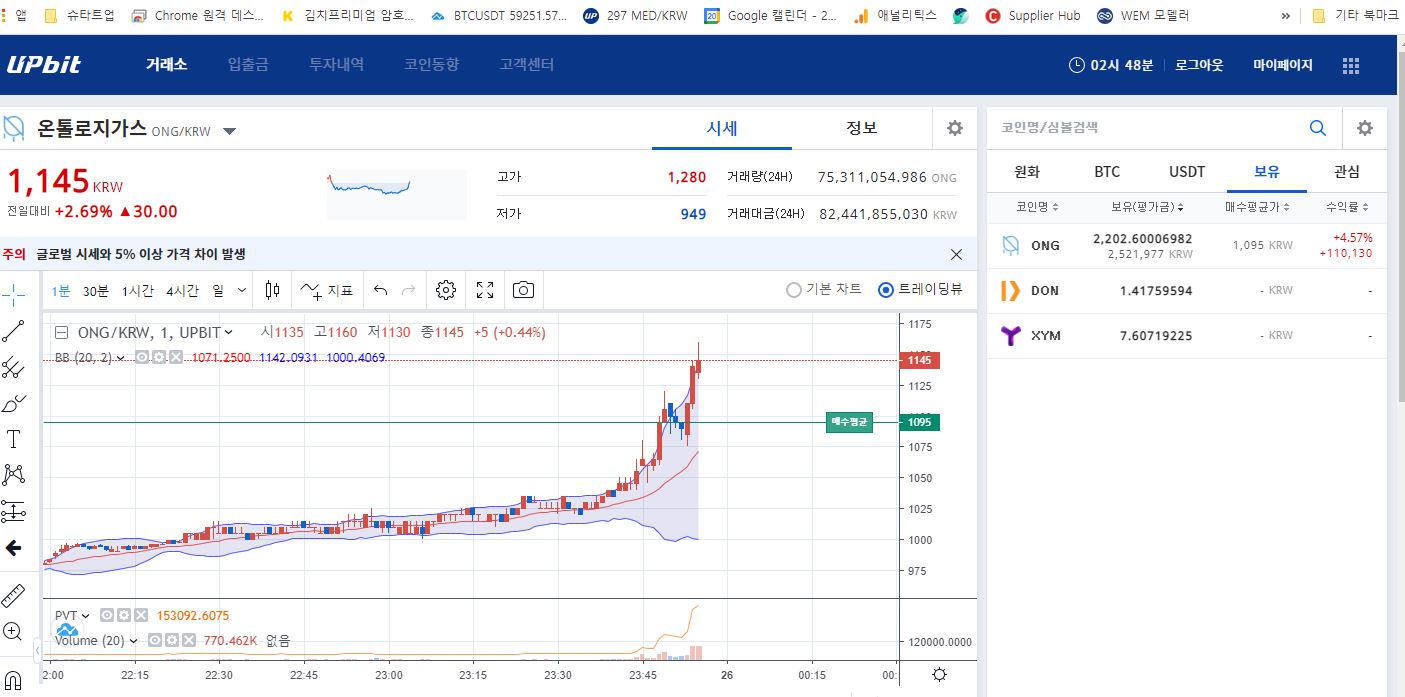Open the candlestick chart style selector
The width and height of the screenshot is (1405, 697).
(272, 291)
